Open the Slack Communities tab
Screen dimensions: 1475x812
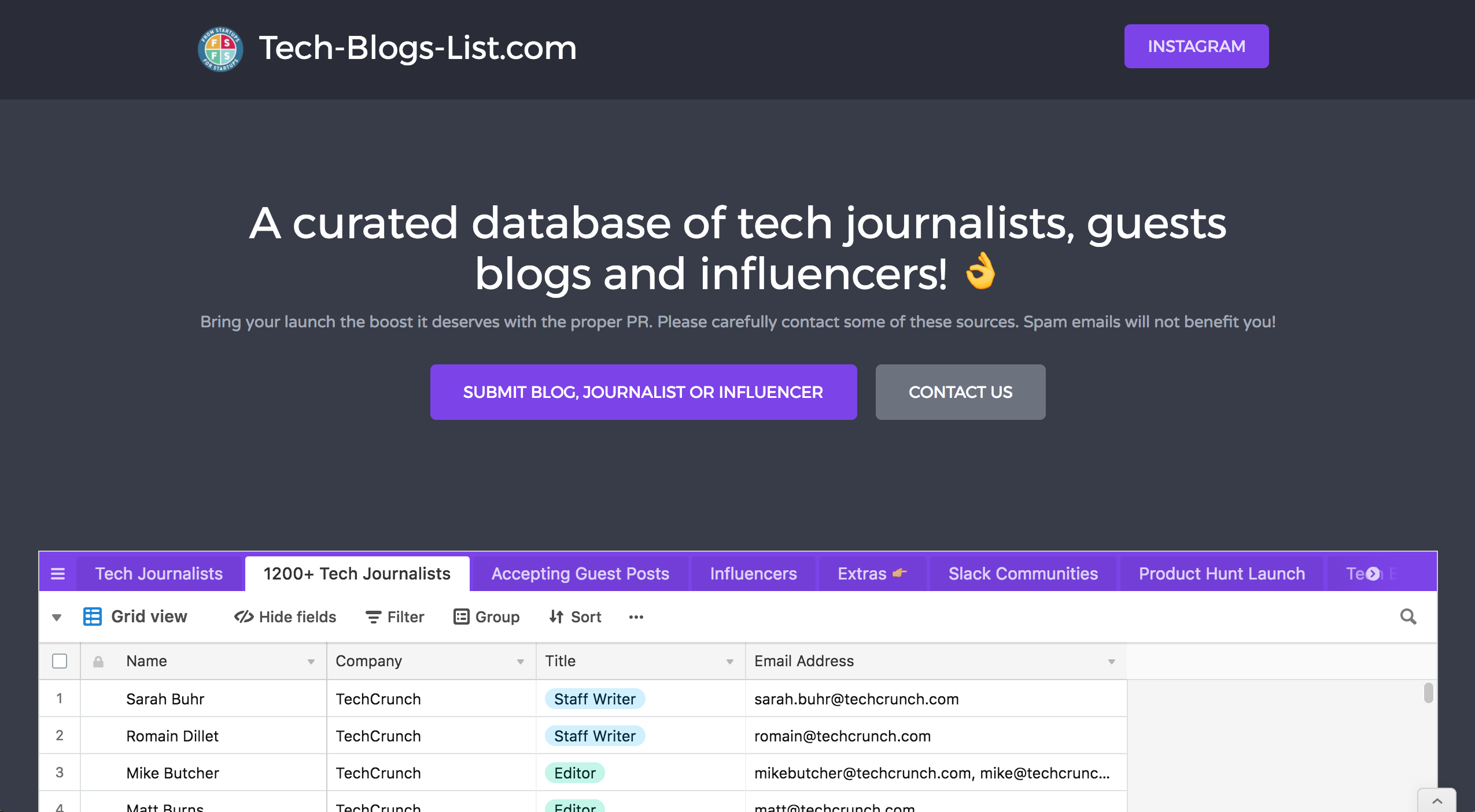1023,574
